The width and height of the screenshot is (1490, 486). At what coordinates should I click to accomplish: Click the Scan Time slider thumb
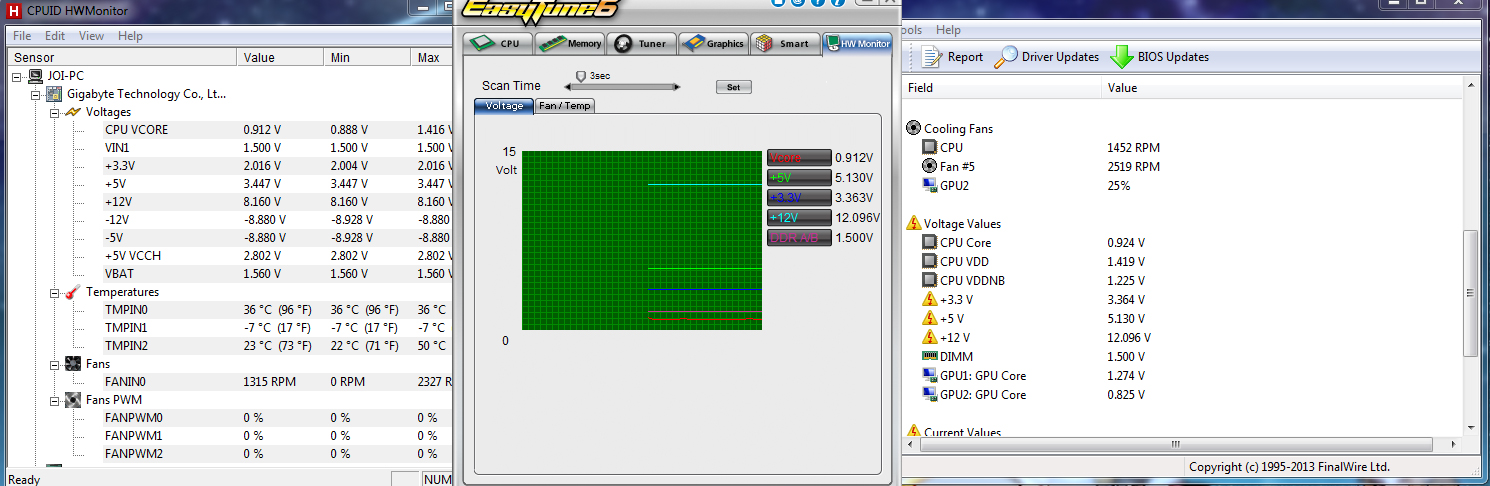coord(579,75)
